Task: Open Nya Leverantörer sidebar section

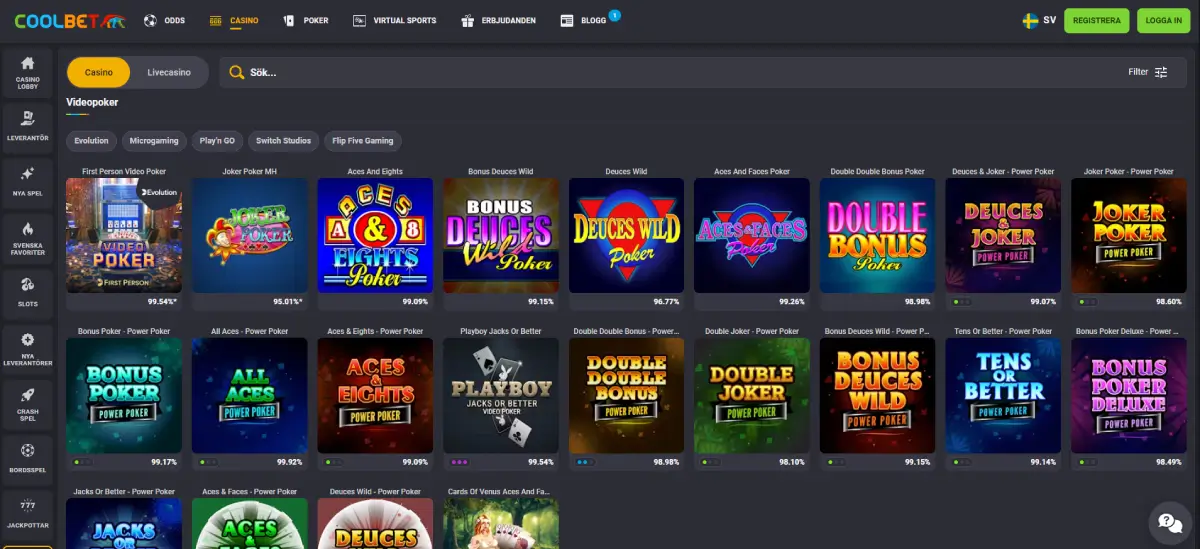Action: pos(27,348)
